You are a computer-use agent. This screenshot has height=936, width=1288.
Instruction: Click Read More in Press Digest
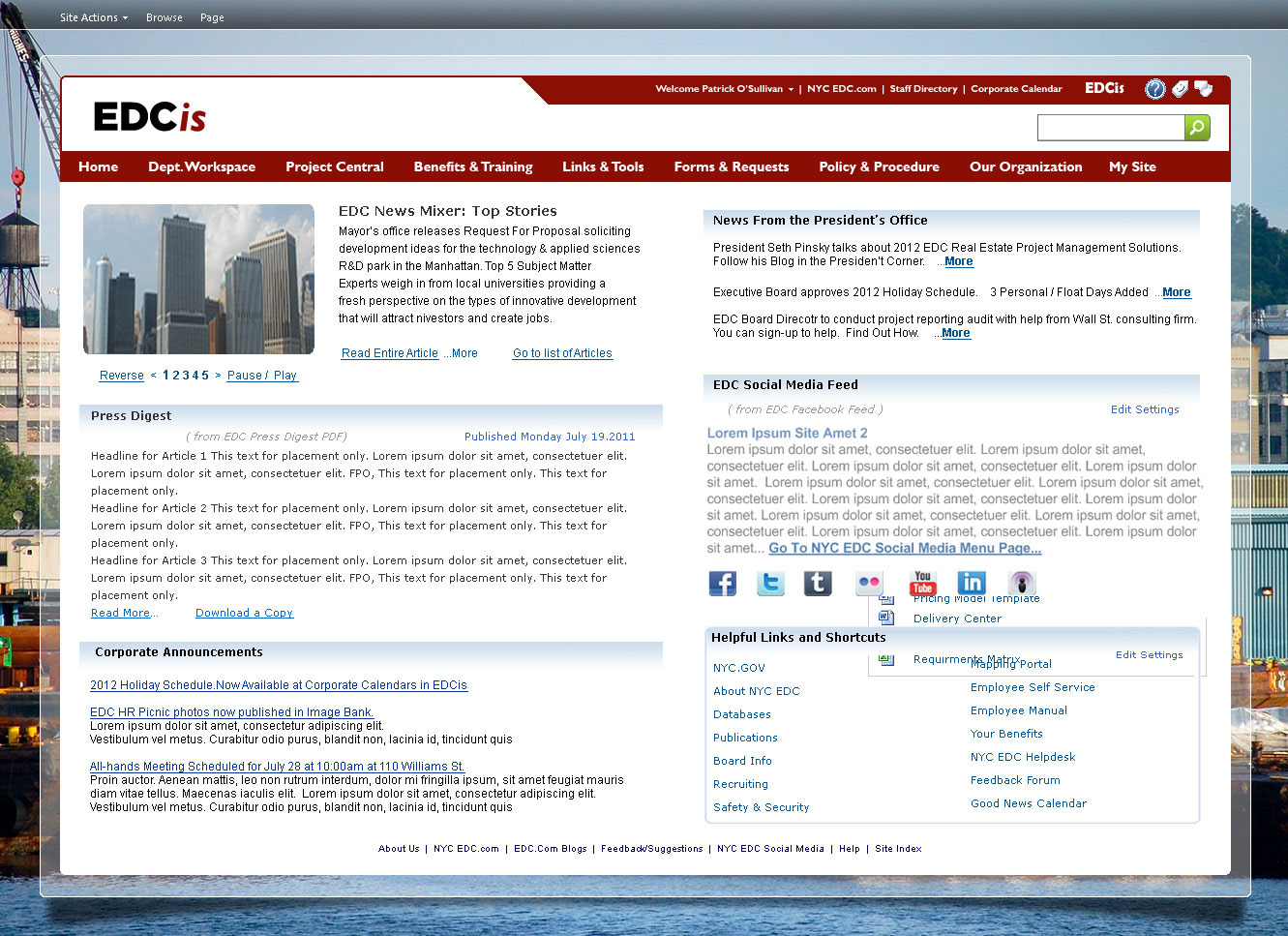point(121,613)
